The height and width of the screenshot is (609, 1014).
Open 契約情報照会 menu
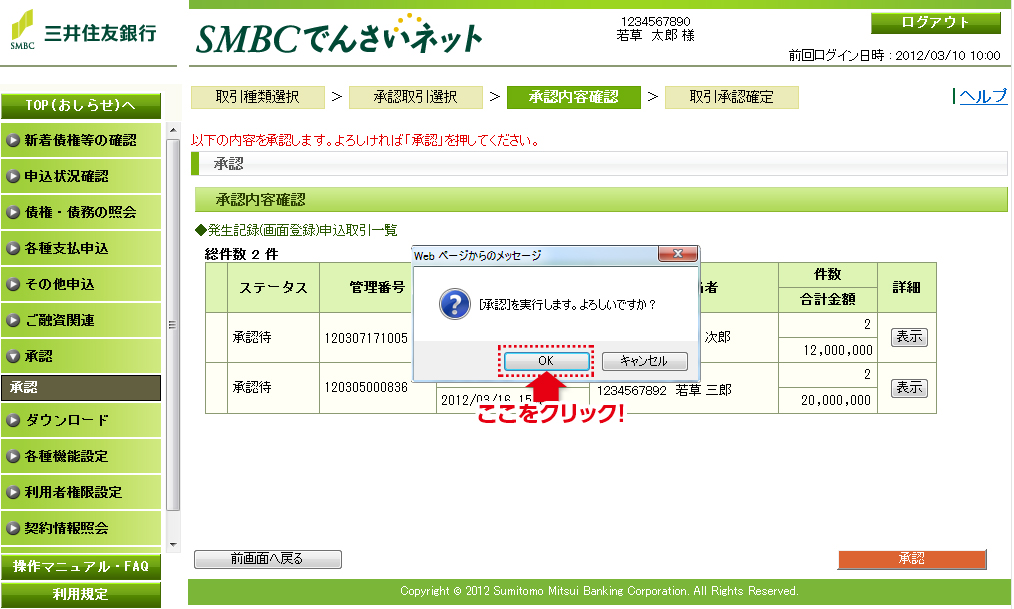coord(81,528)
